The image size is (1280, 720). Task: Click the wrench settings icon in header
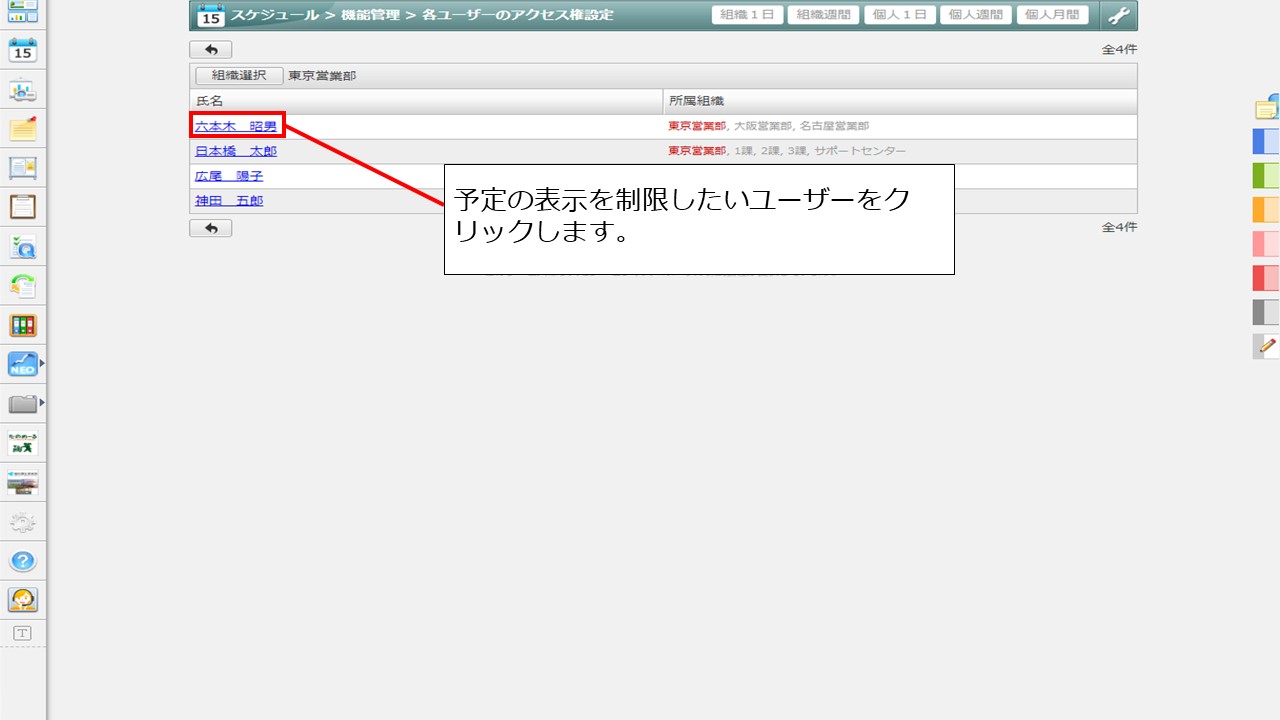click(x=1118, y=15)
